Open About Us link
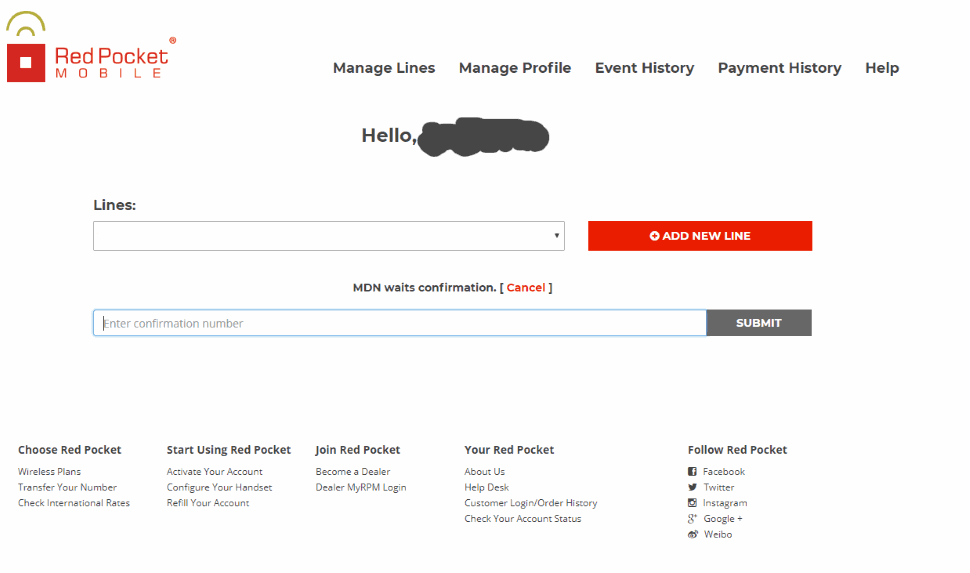This screenshot has height=573, width=970. point(484,472)
